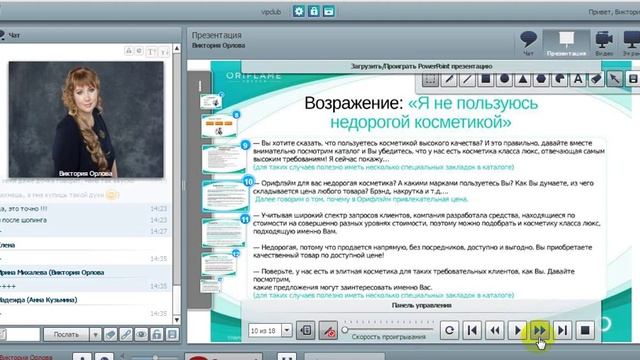Adjust the playback speed slider handle

pos(345,330)
